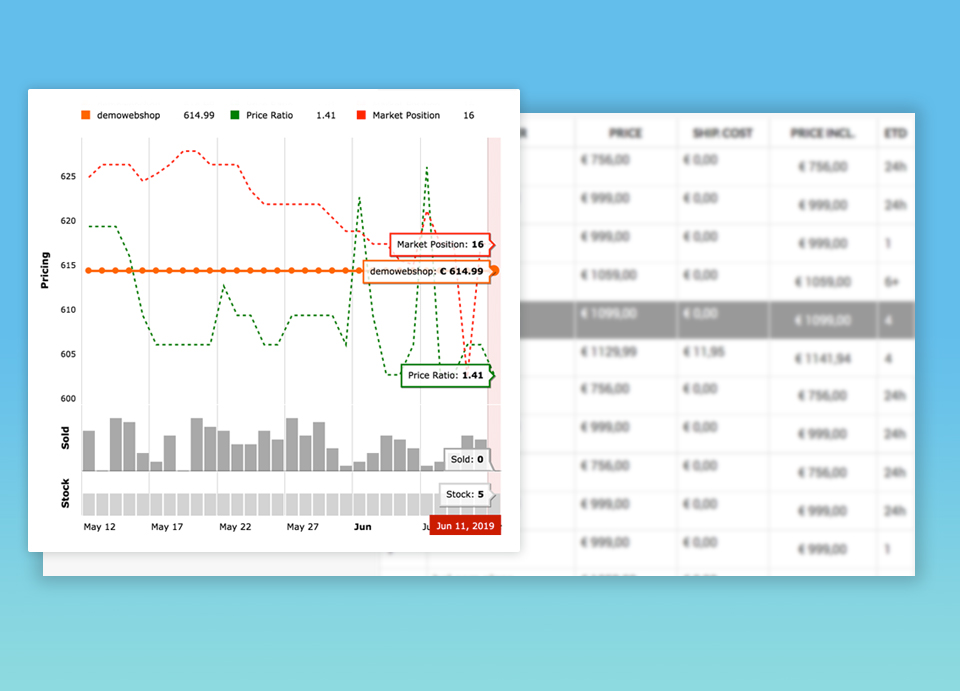Select the demowebshop € 614.99 tooltip label

click(426, 271)
